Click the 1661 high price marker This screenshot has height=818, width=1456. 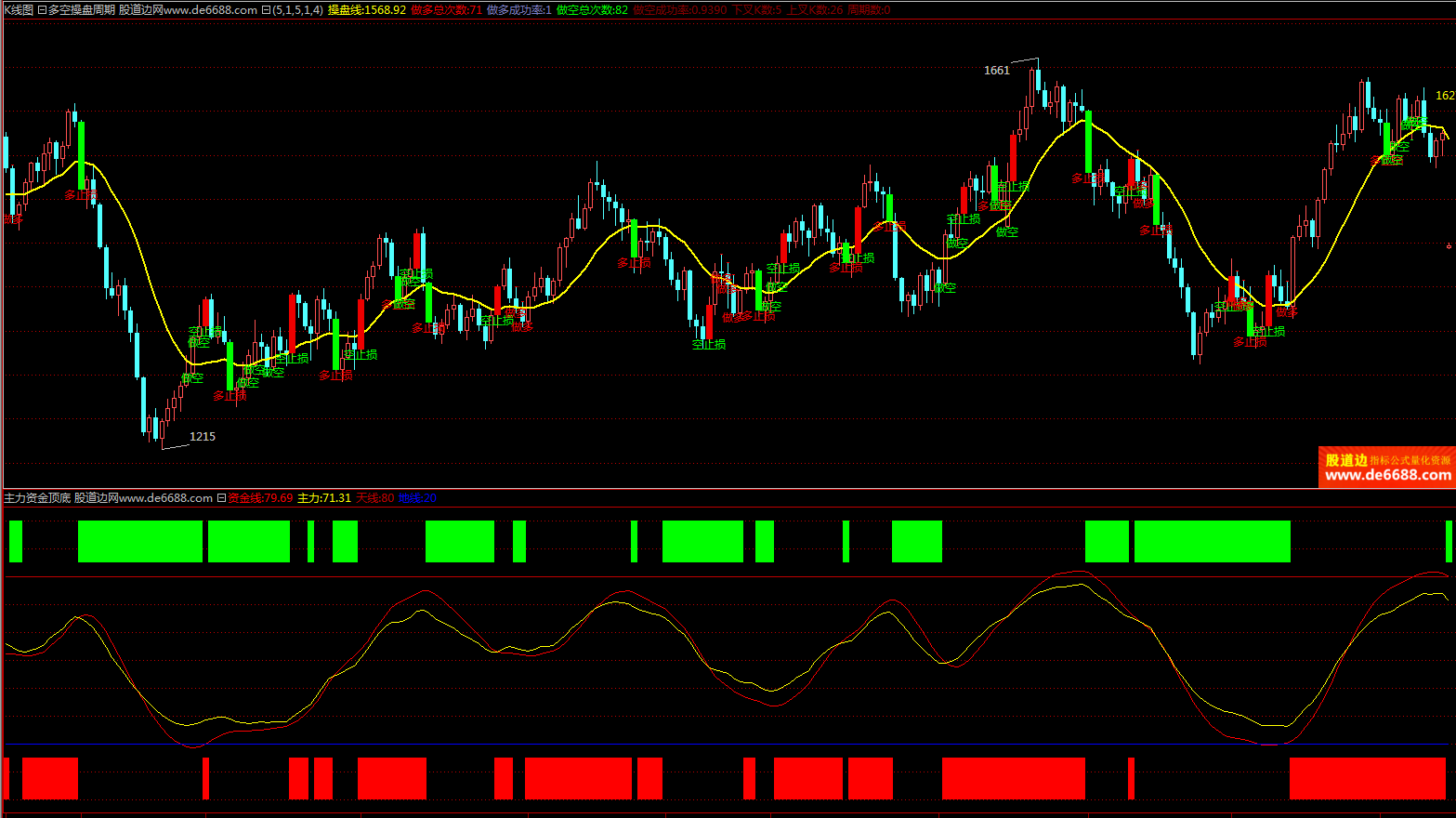pos(996,71)
